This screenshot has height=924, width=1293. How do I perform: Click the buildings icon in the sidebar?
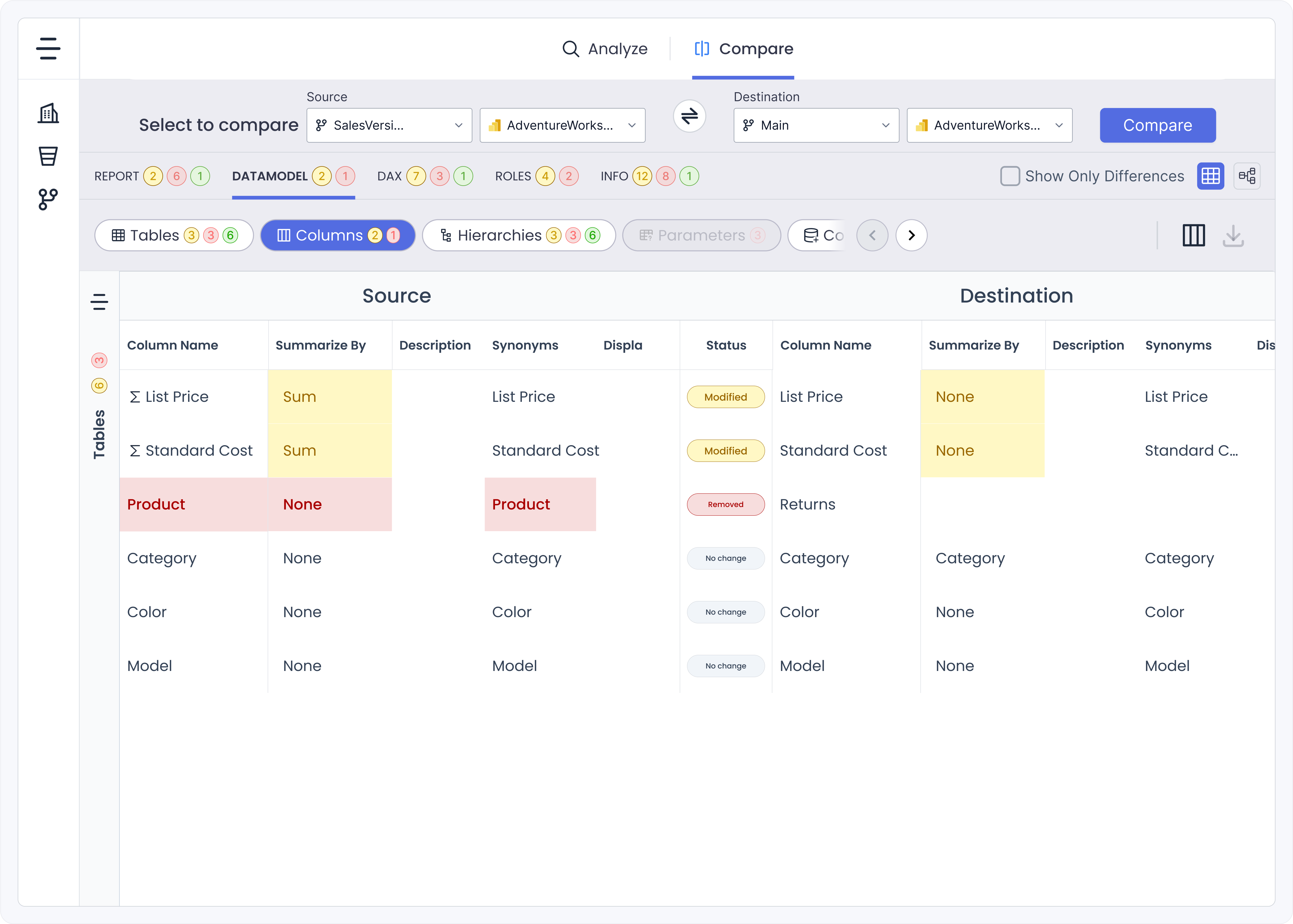coord(48,113)
